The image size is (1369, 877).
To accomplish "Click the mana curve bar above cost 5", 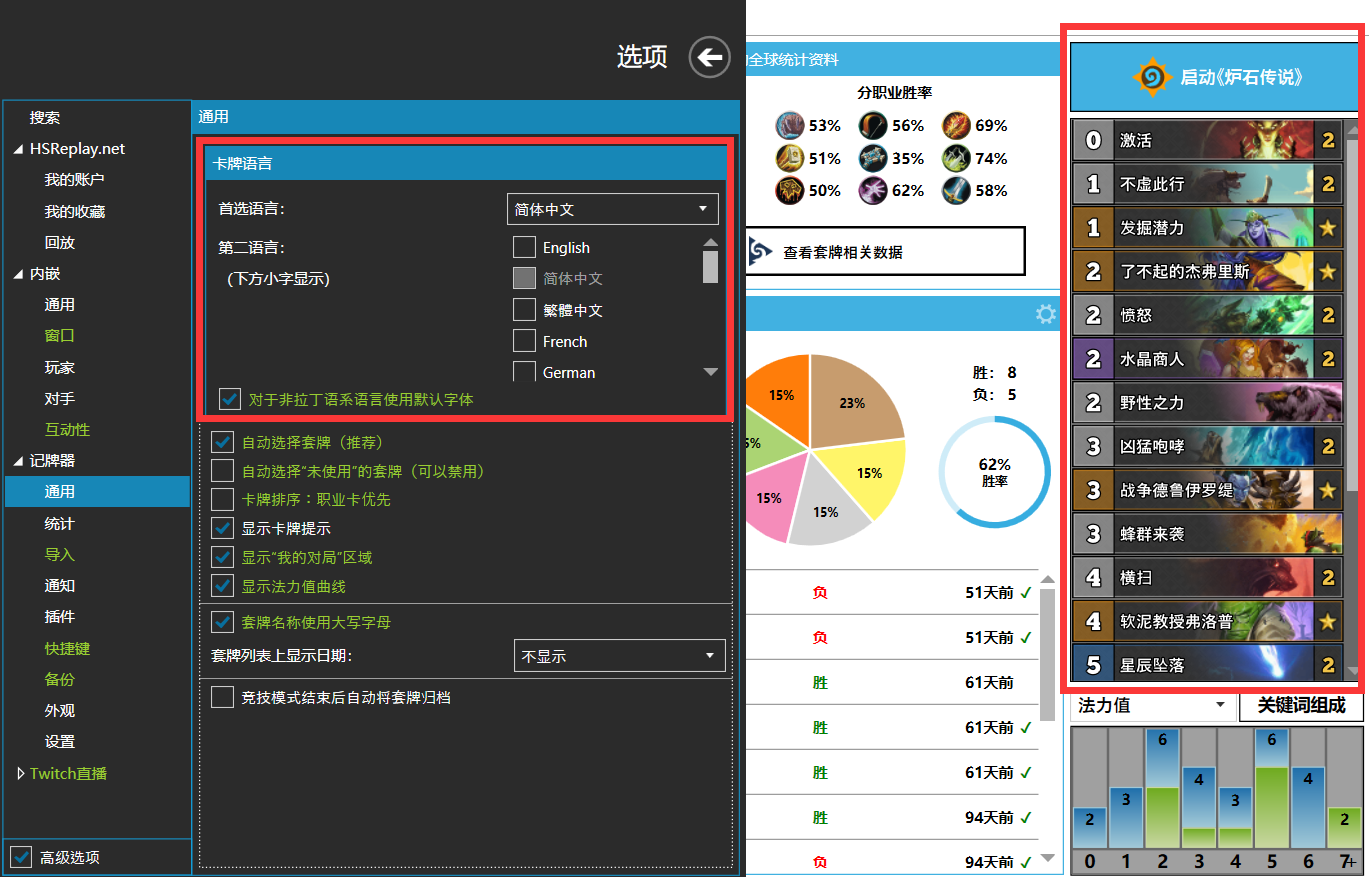I will pyautogui.click(x=1272, y=788).
